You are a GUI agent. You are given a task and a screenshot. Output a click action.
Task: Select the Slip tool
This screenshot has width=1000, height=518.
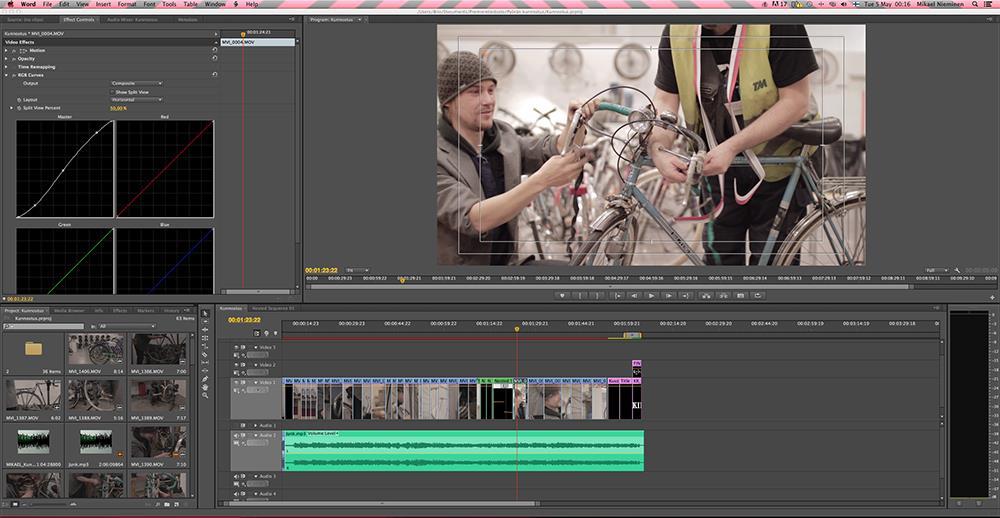coord(205,363)
